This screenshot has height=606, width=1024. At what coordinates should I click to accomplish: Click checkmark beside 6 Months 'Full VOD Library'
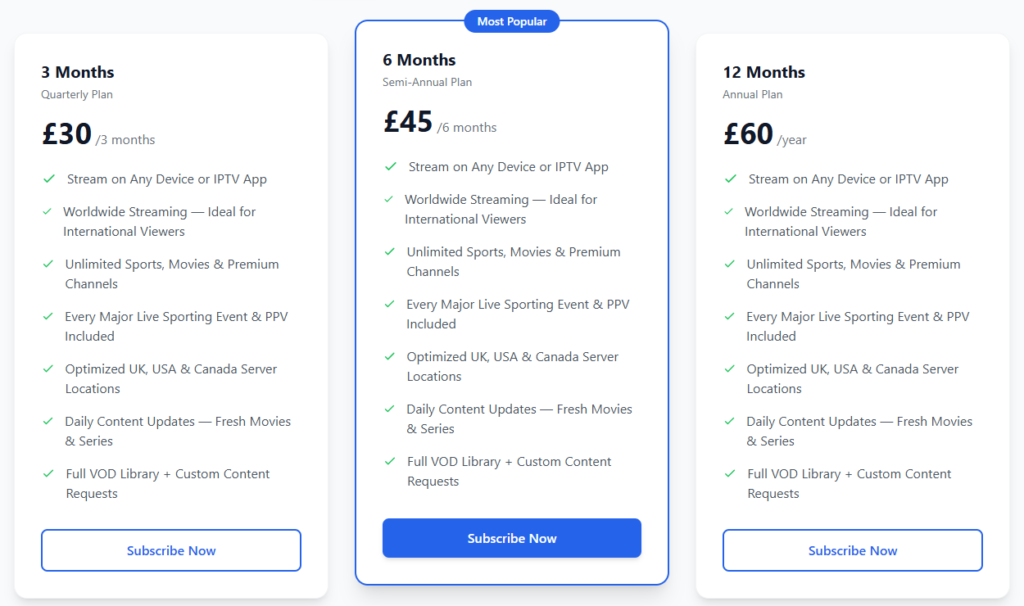(x=389, y=462)
